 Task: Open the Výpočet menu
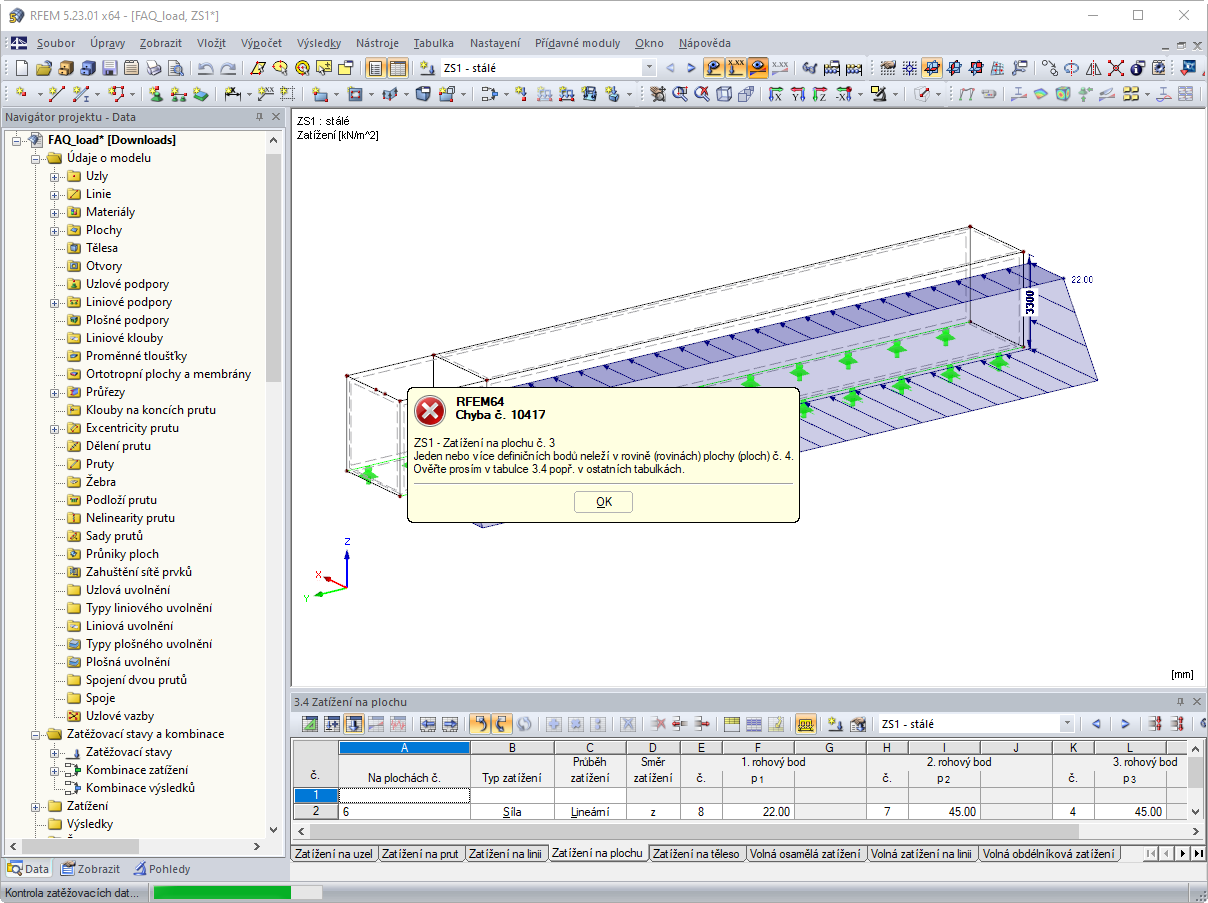(262, 43)
